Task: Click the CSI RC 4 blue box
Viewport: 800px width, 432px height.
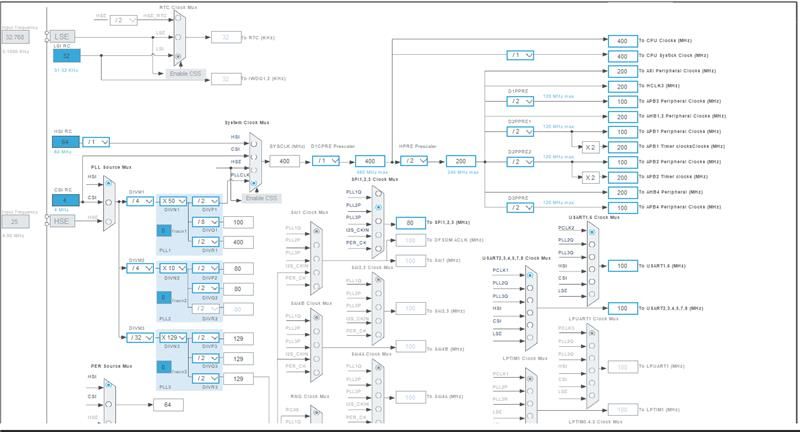Action: pyautogui.click(x=66, y=200)
